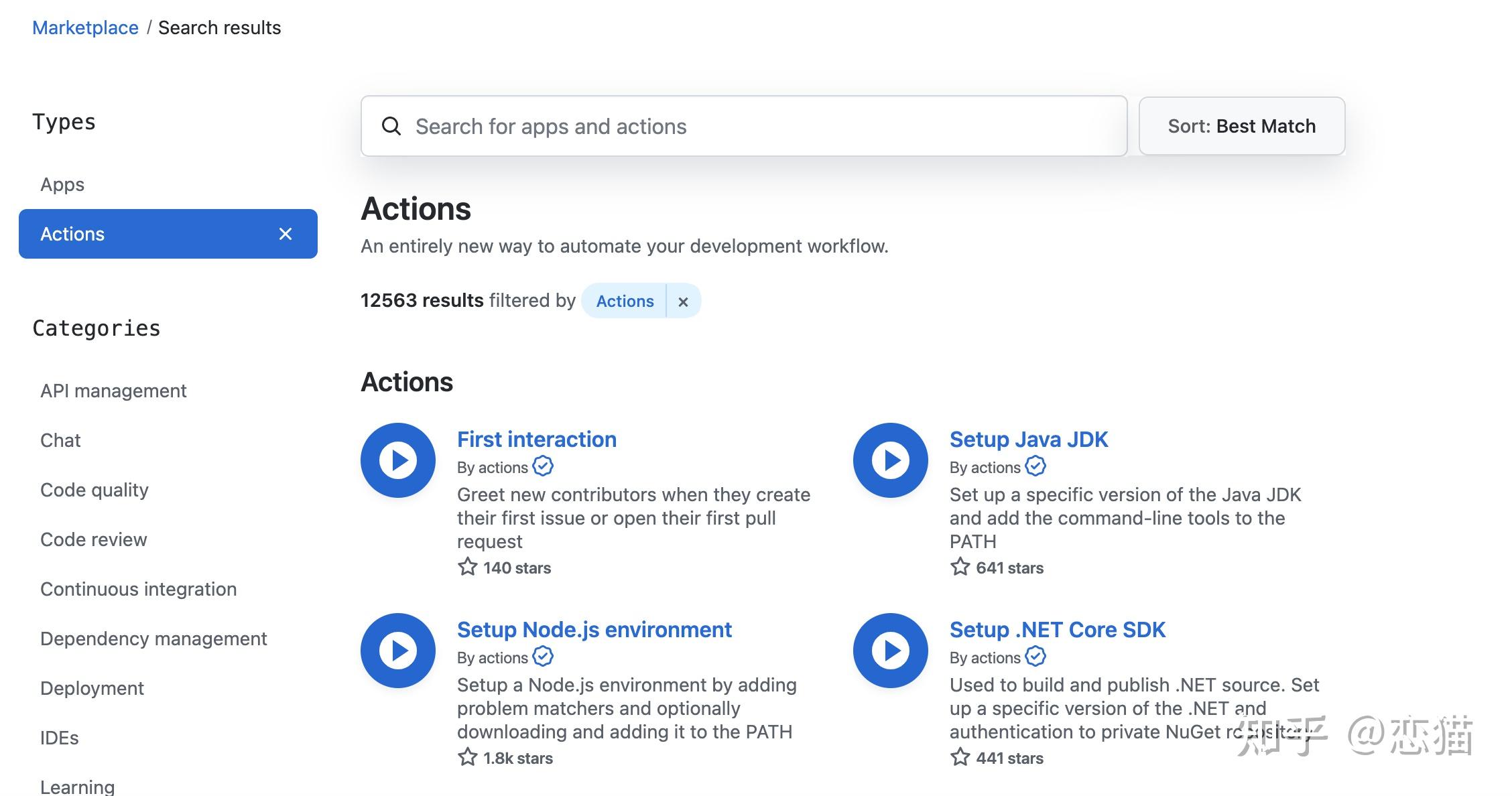The width and height of the screenshot is (1512, 796).
Task: Choose the API management category
Action: pos(113,391)
